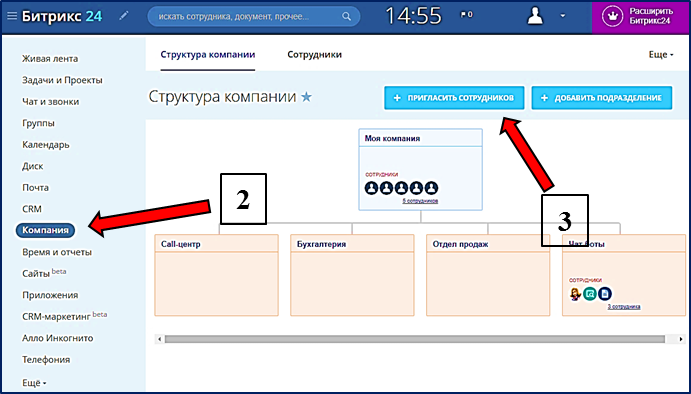The image size is (691, 394).
Task: Open the Моя компания department card title
Action: (x=392, y=138)
